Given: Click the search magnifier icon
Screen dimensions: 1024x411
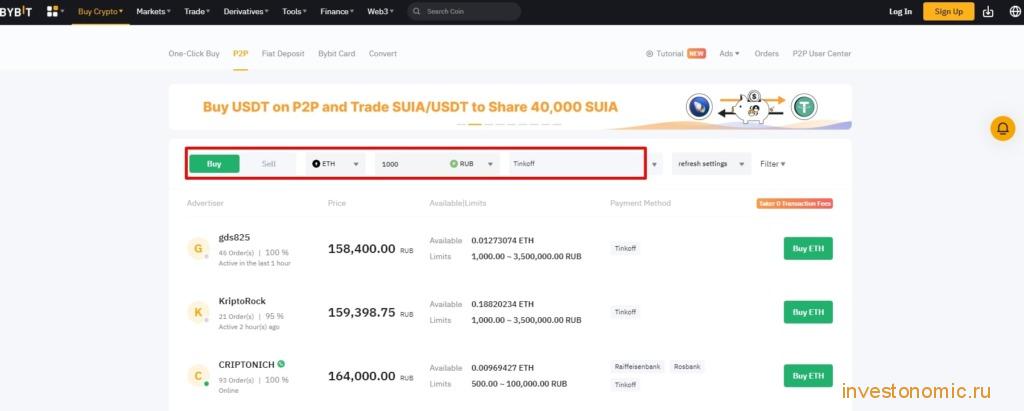Looking at the screenshot, I should (417, 12).
